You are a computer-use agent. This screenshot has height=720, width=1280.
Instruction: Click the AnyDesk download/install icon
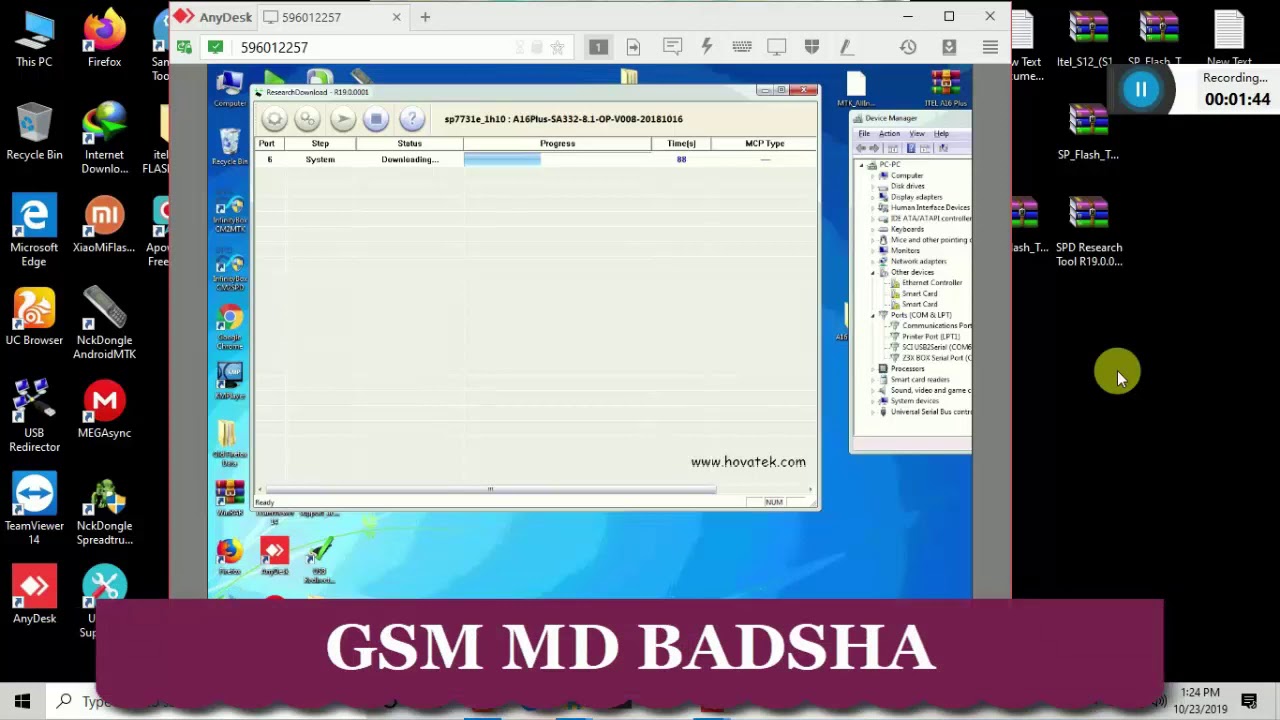click(x=949, y=47)
